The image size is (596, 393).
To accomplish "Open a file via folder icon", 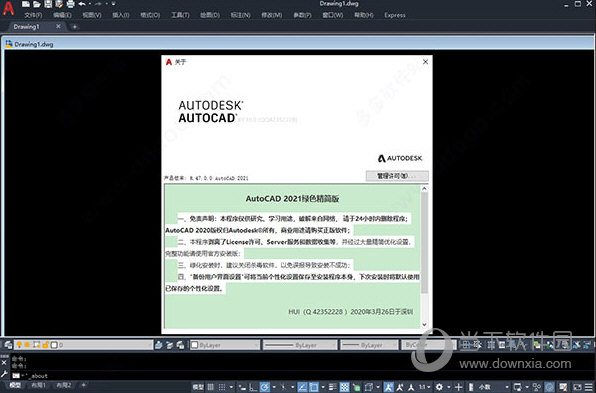I will 36,4.
